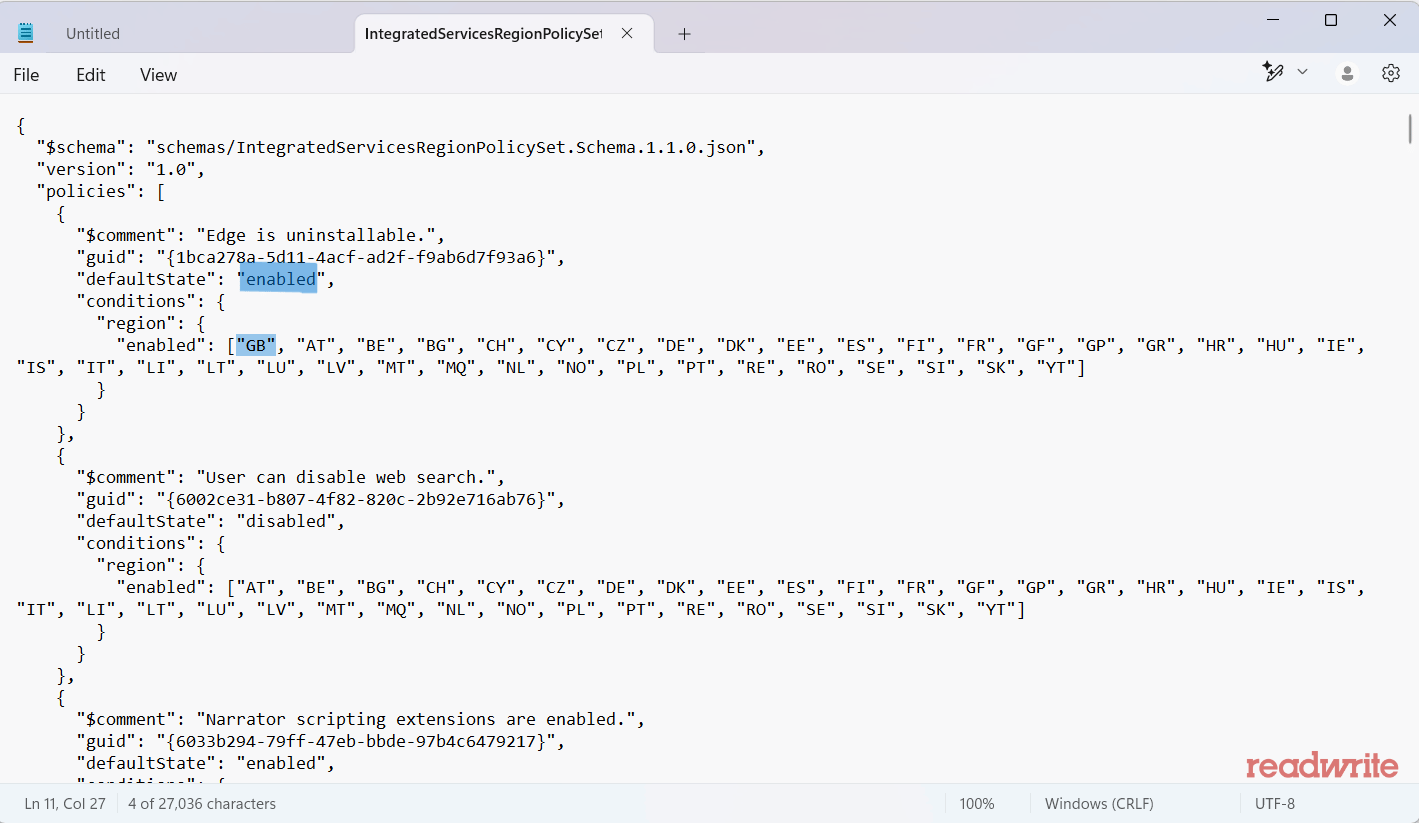
Task: Click the "$schema" key text
Action: point(81,147)
